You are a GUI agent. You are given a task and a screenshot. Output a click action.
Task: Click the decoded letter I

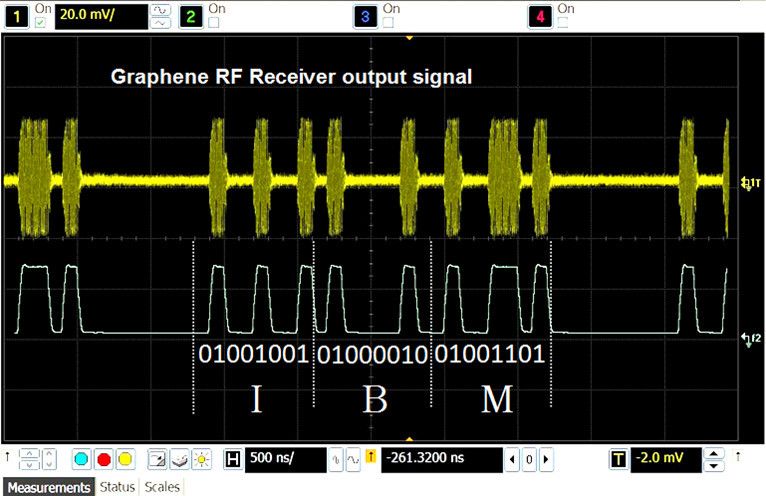point(256,399)
